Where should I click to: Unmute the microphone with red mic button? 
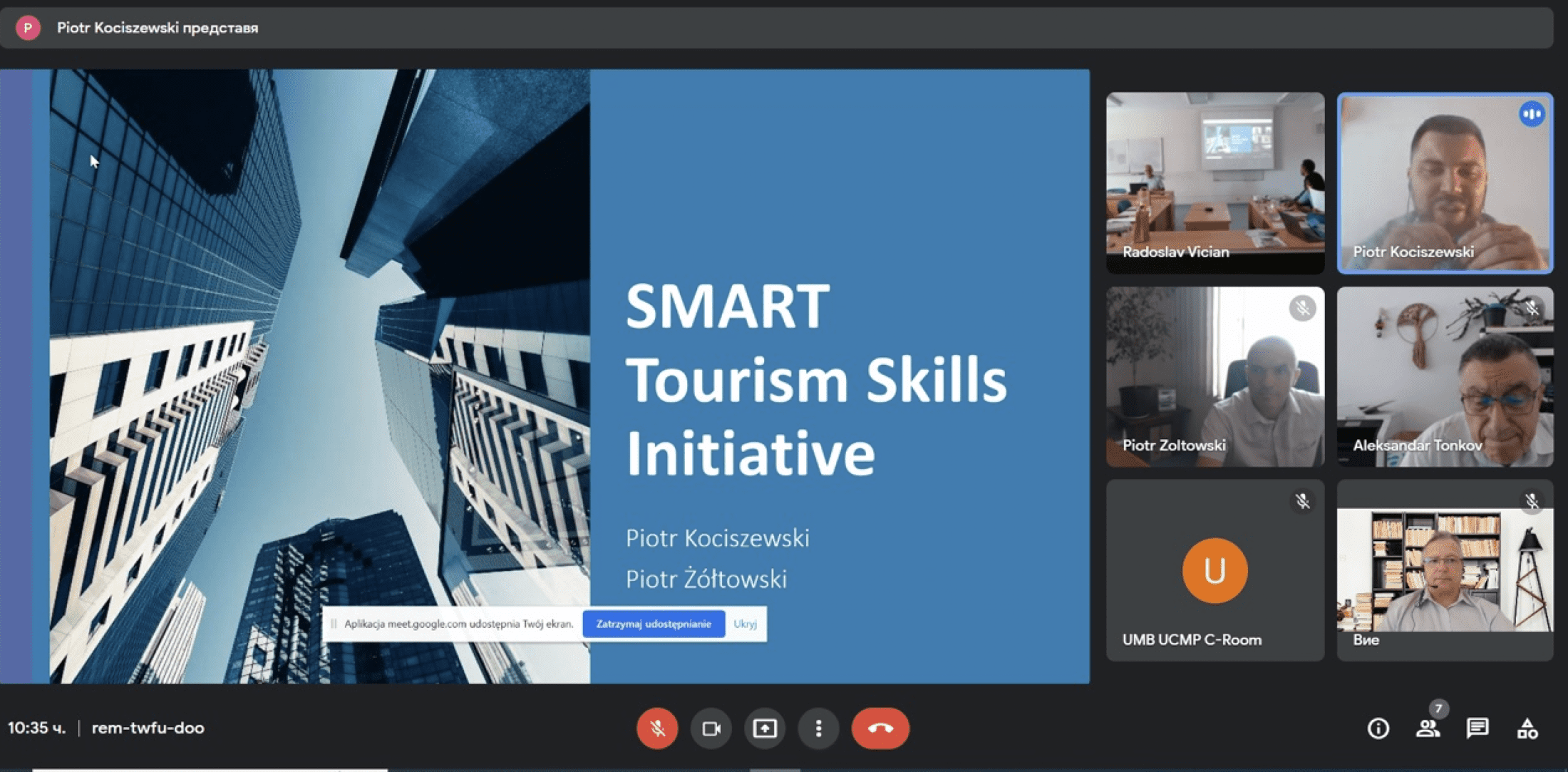tap(656, 728)
